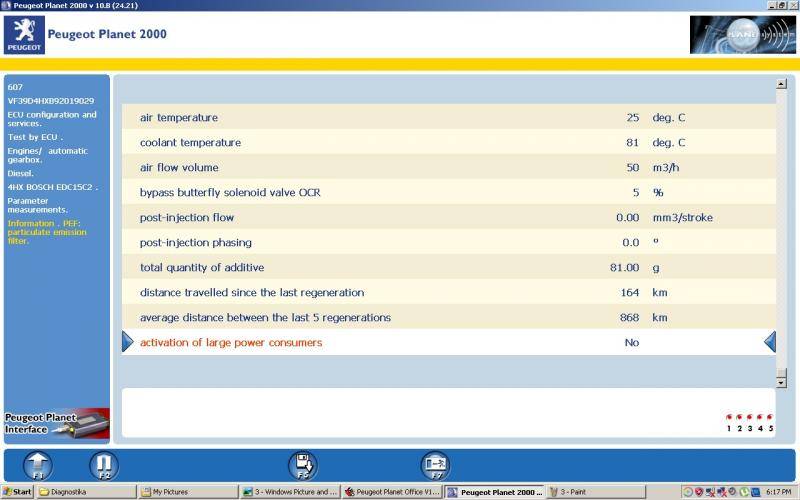Screen dimensions: 800x500
Task: Click the Peugeot Planet Interface icon
Action: [55, 424]
